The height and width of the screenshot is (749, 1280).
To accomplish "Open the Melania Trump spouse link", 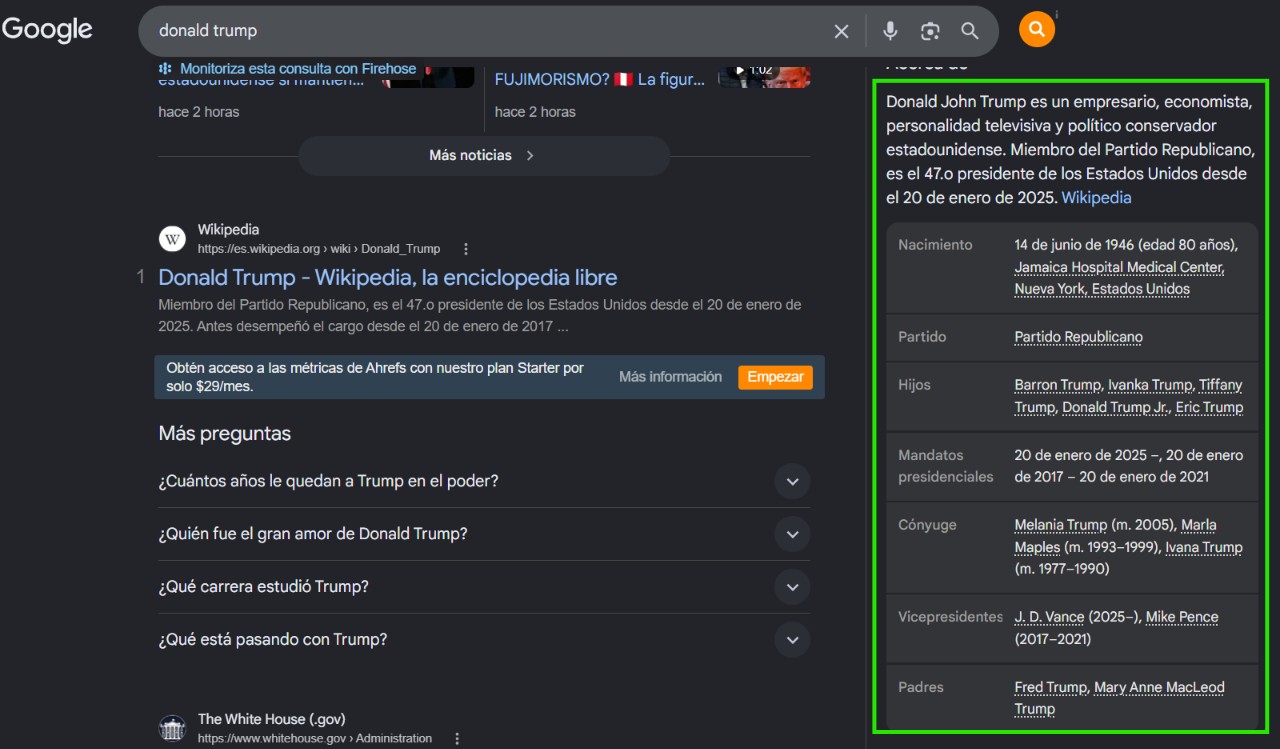I will [x=1061, y=525].
